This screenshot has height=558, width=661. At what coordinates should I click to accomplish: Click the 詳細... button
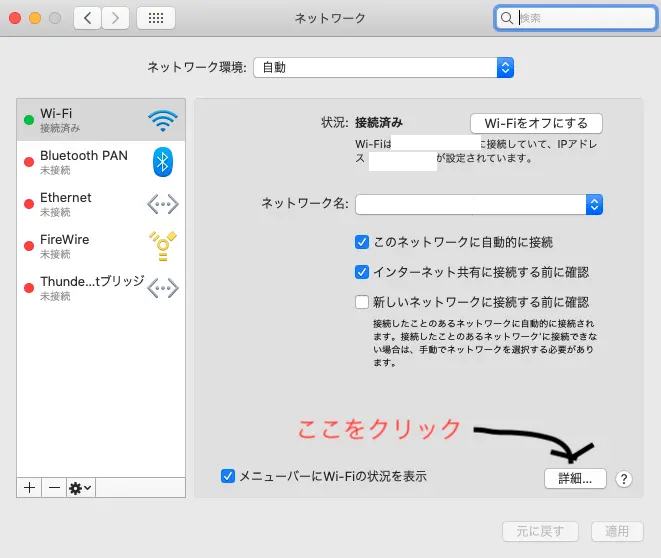pyautogui.click(x=575, y=479)
